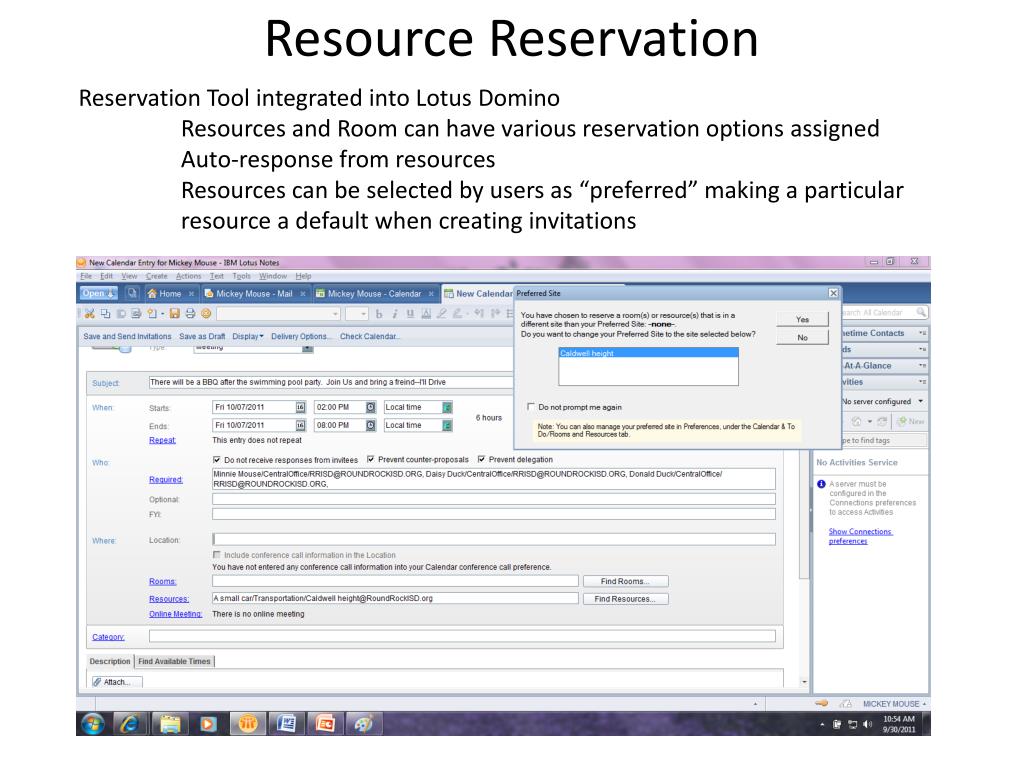Open the Sametime Contacts panel menu
This screenshot has width=1024, height=768.
[922, 333]
